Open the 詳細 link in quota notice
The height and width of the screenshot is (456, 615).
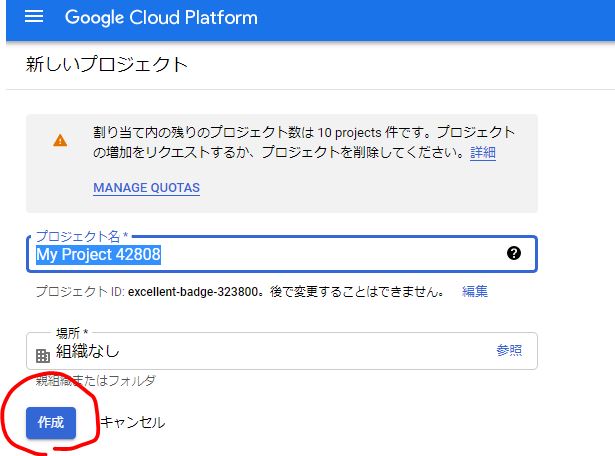(483, 153)
